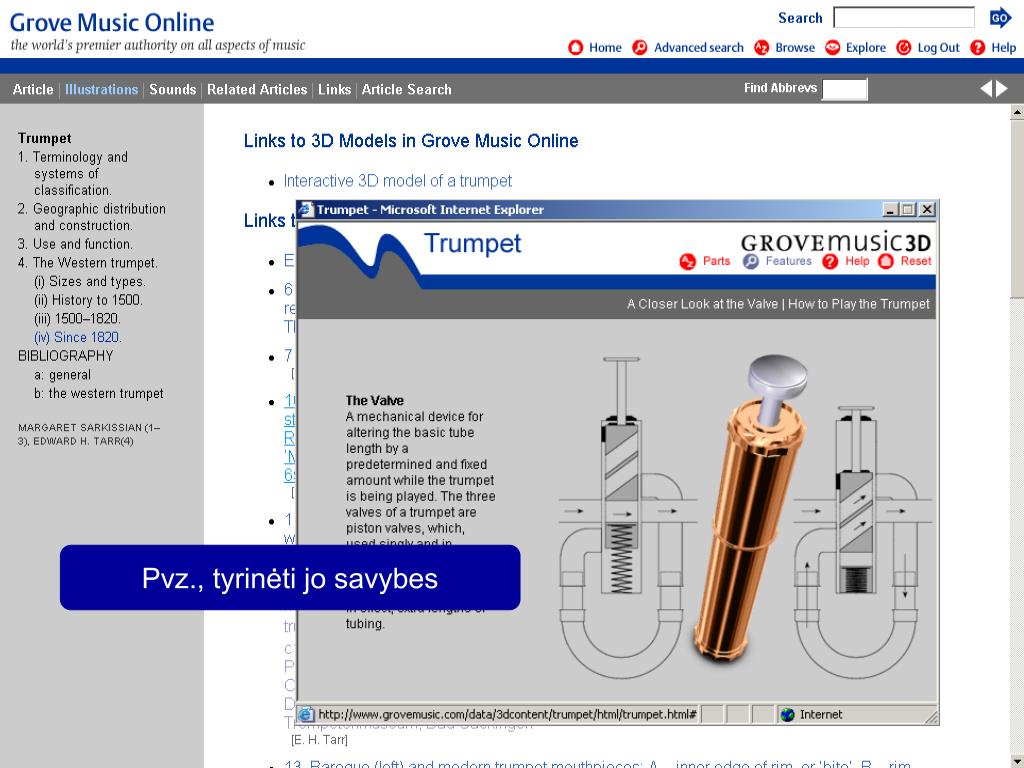Image resolution: width=1024 pixels, height=768 pixels.
Task: Click the Advanced search magnifier icon
Action: tap(640, 48)
